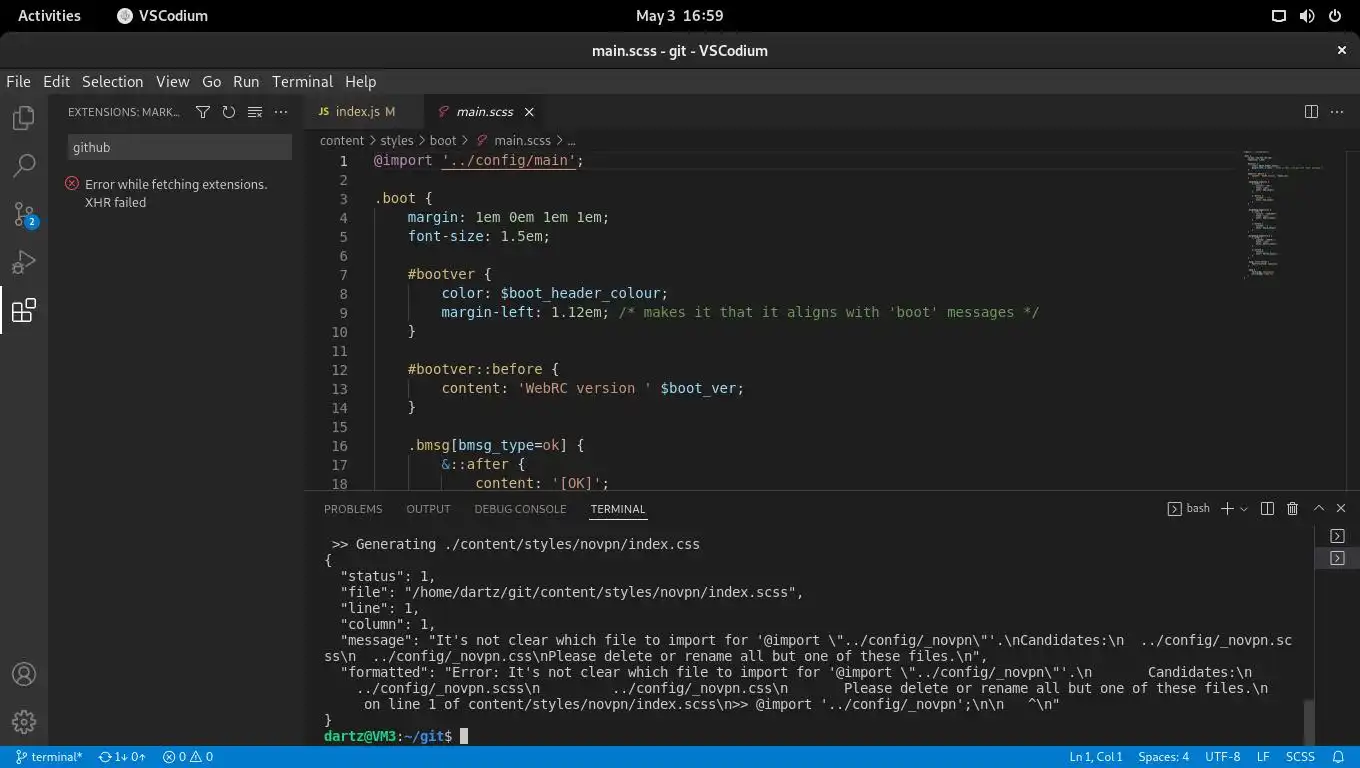Open editor more actions ellipsis
1360x768 pixels.
pyautogui.click(x=1337, y=112)
